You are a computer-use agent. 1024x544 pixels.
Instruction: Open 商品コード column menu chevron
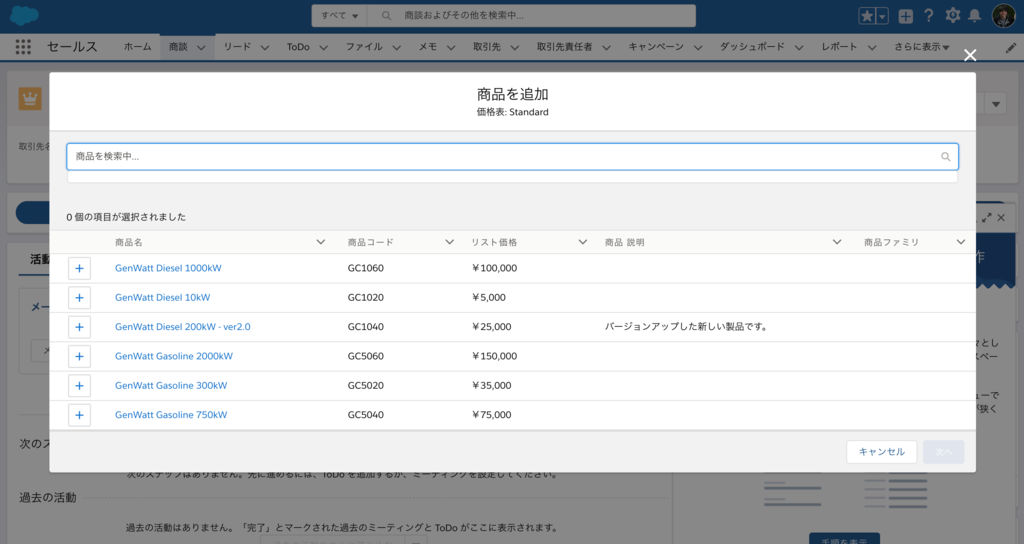pyautogui.click(x=449, y=242)
